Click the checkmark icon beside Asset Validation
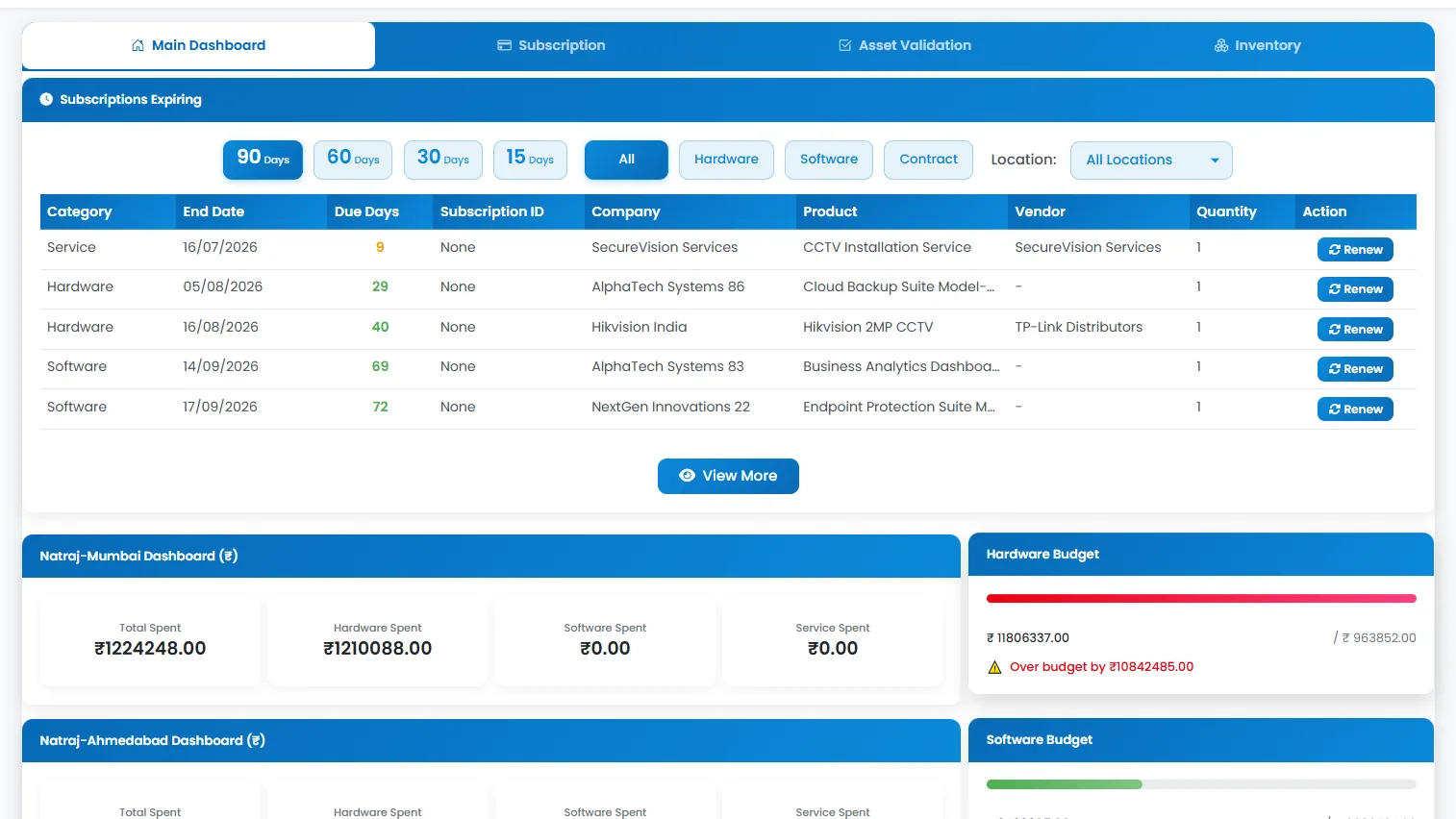 point(844,45)
